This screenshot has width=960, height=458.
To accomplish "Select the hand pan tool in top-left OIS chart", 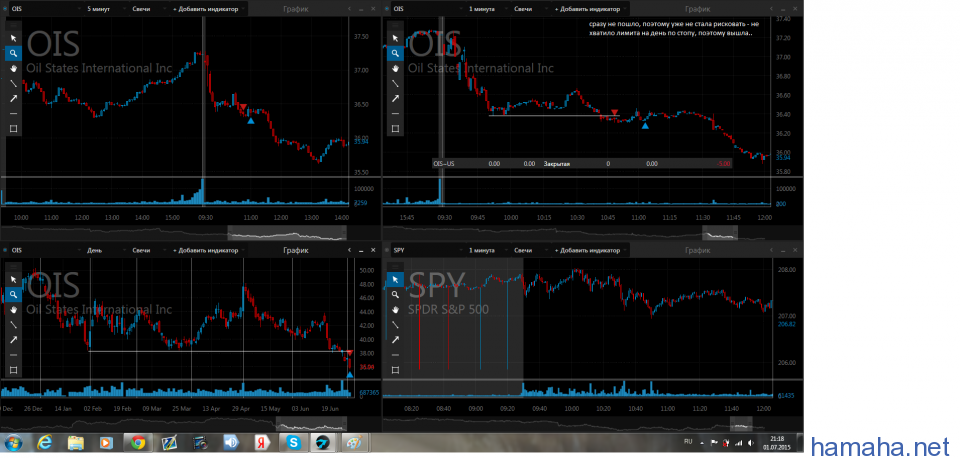I will 13,68.
